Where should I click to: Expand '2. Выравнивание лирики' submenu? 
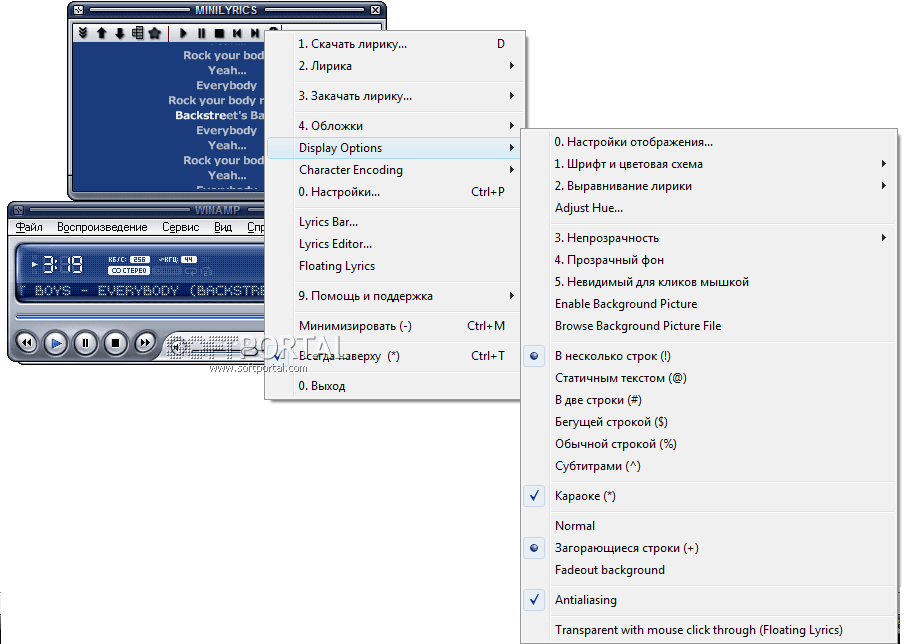tap(709, 186)
